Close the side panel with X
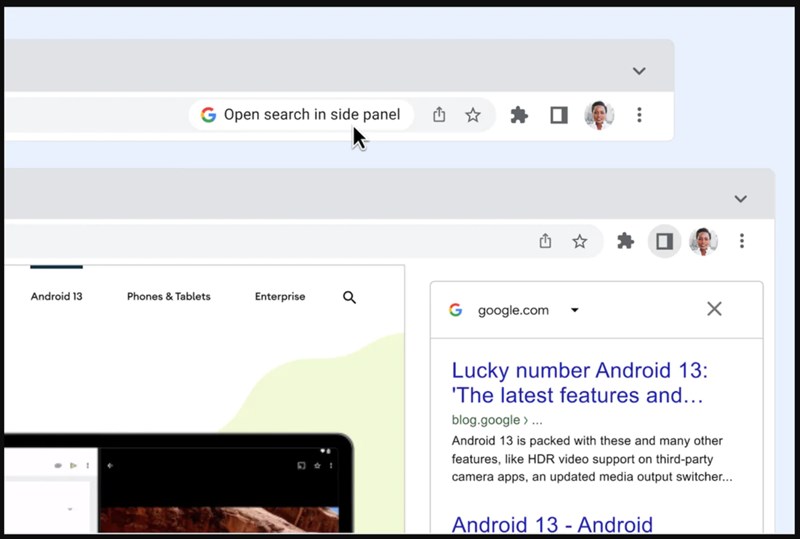The image size is (800, 539). click(714, 308)
